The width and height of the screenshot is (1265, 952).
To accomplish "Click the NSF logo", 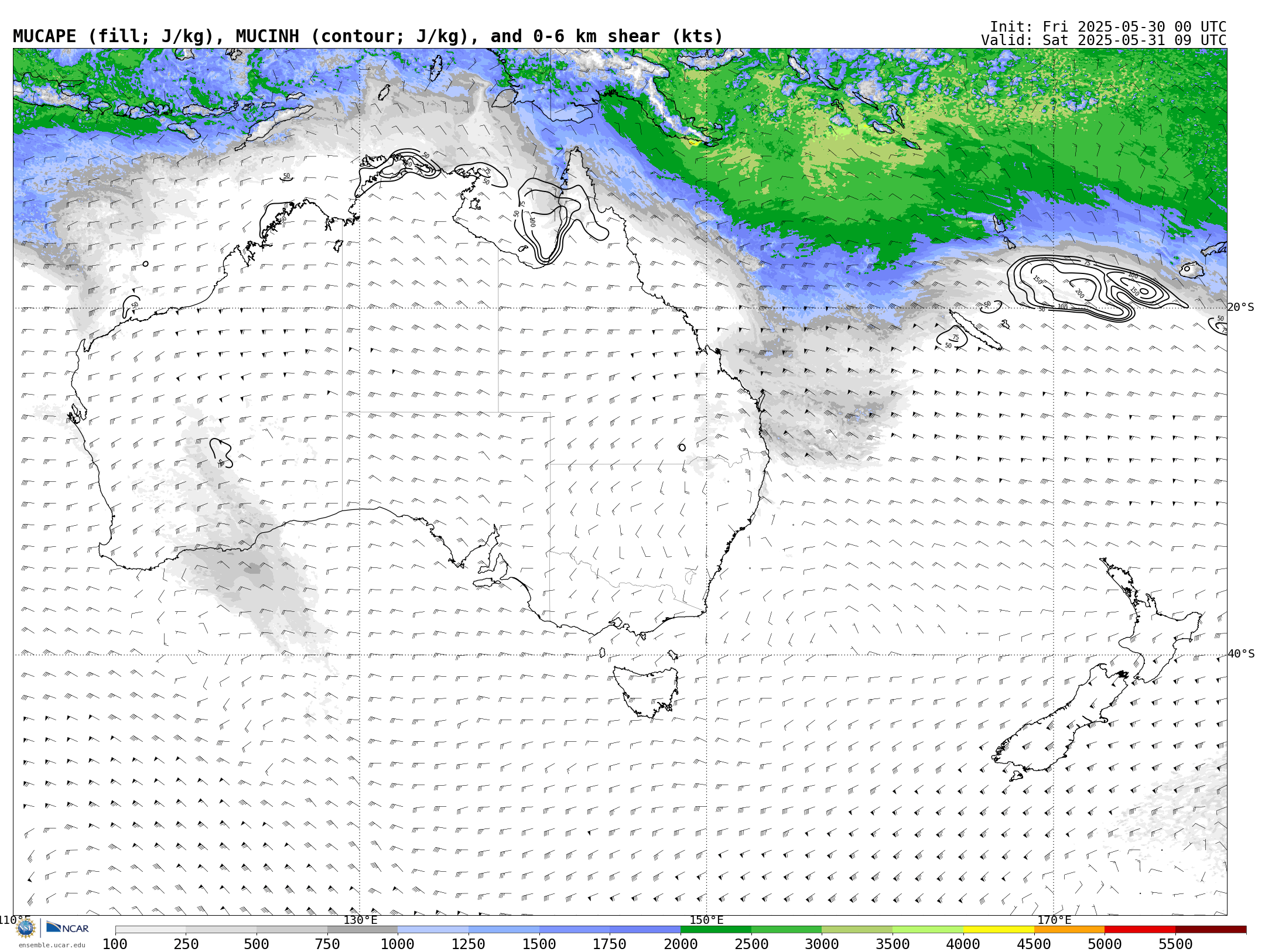I will point(26,928).
